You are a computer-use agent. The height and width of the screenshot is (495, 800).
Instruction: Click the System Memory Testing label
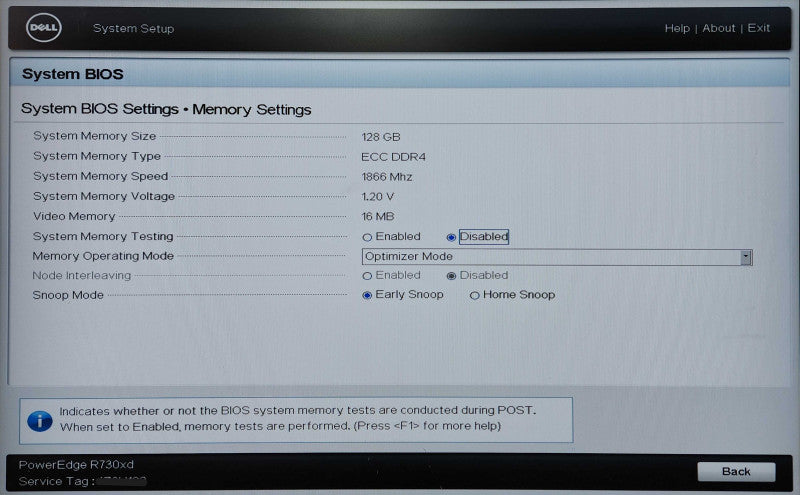click(103, 237)
